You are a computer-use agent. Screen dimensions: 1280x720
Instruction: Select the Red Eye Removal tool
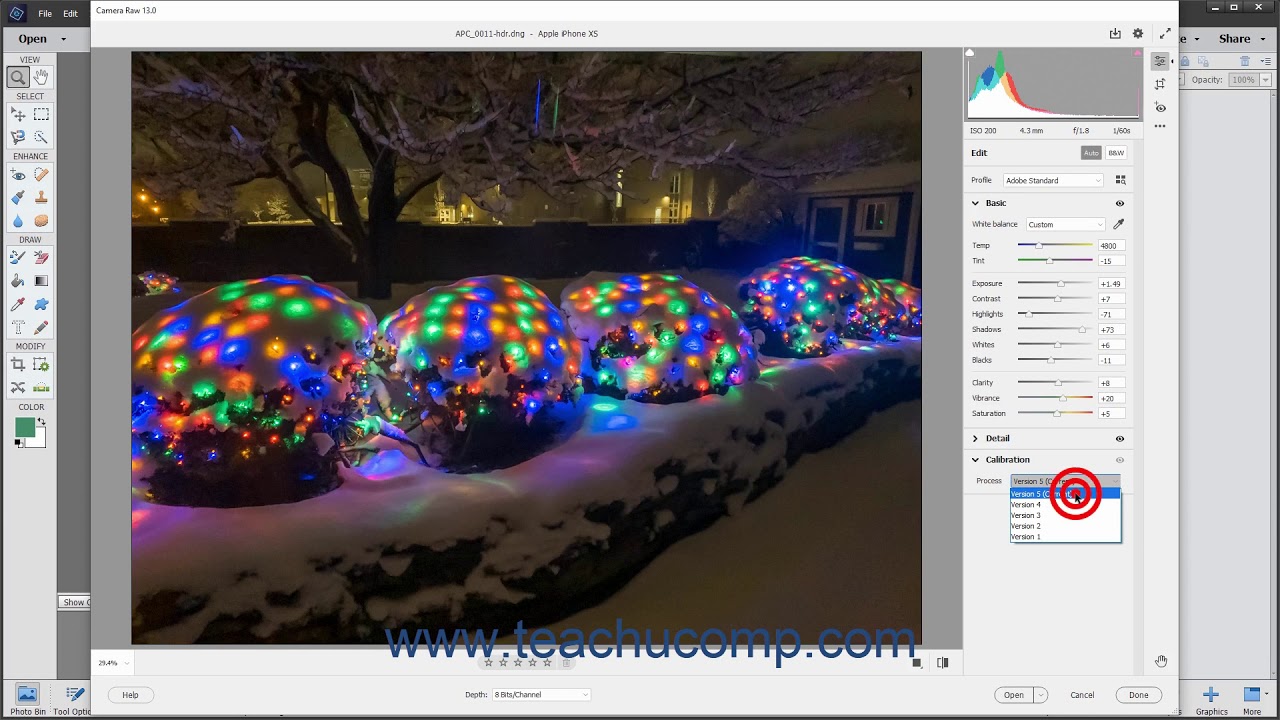18,175
